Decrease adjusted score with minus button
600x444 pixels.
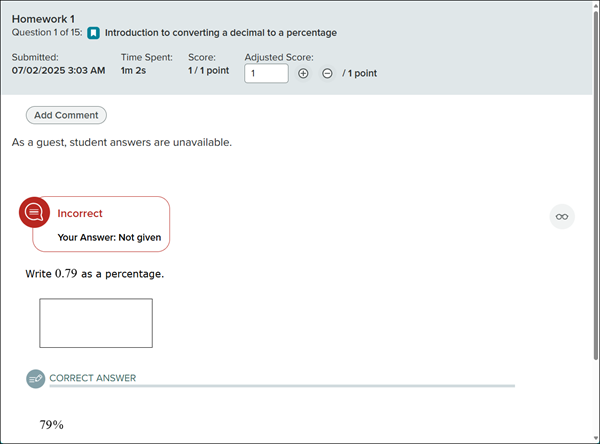327,74
